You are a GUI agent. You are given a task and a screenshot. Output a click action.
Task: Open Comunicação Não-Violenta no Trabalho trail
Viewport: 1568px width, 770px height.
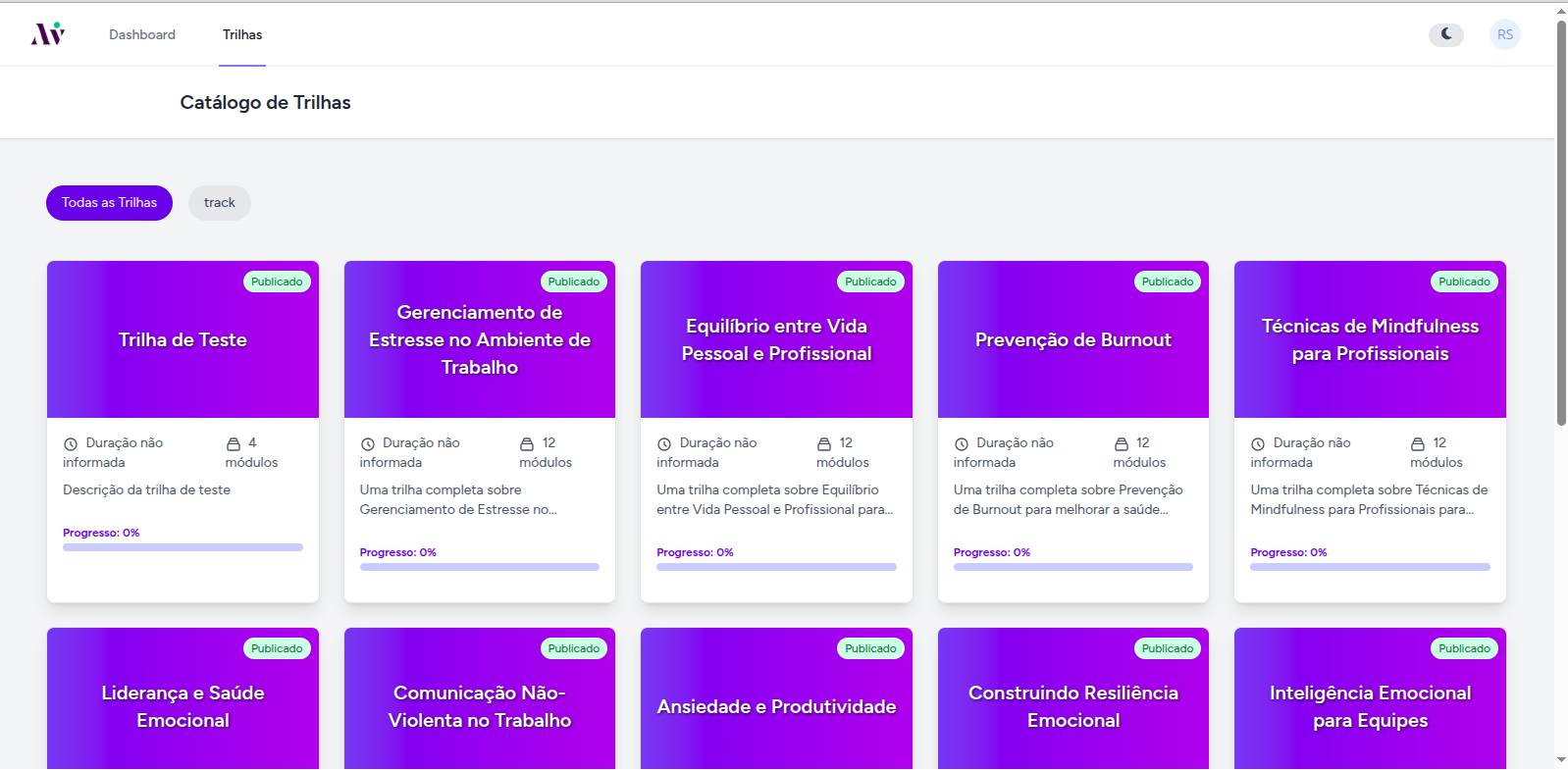tap(480, 698)
